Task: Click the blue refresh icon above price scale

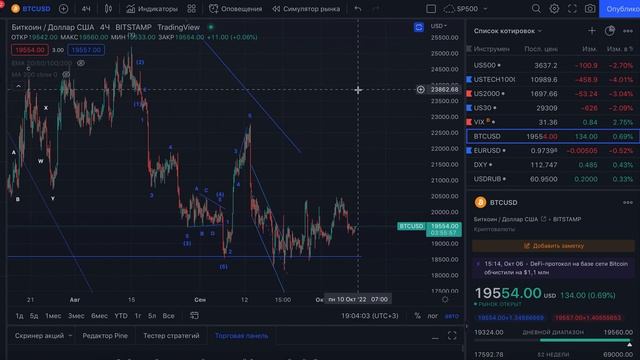Action: (x=419, y=27)
